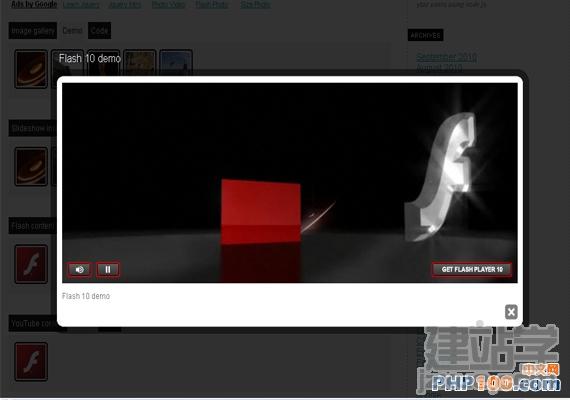The image size is (570, 400).
Task: Select the white "Flash 10 demo" lightbox title
Action: (x=89, y=59)
